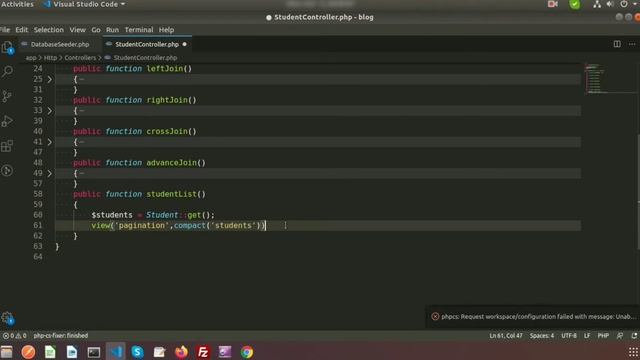Expand folded advanceJoin body at line 49
This screenshot has height=360, width=640.
(x=49, y=173)
